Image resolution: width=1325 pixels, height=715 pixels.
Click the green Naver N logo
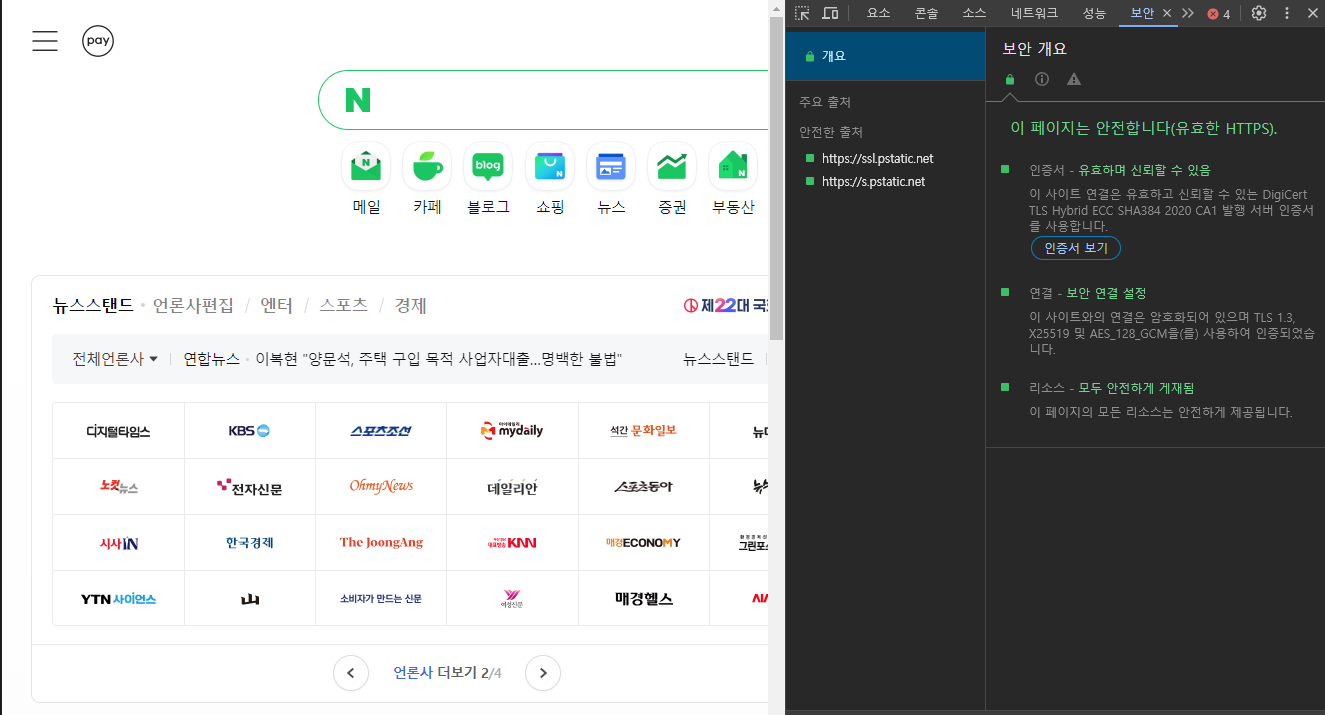[x=357, y=100]
